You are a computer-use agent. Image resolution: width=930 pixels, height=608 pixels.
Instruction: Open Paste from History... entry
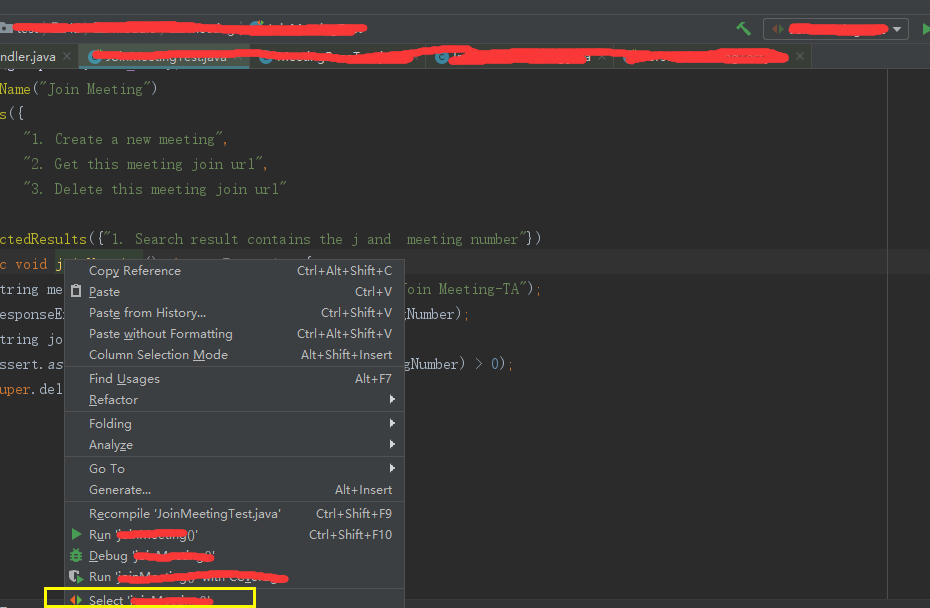234,313
